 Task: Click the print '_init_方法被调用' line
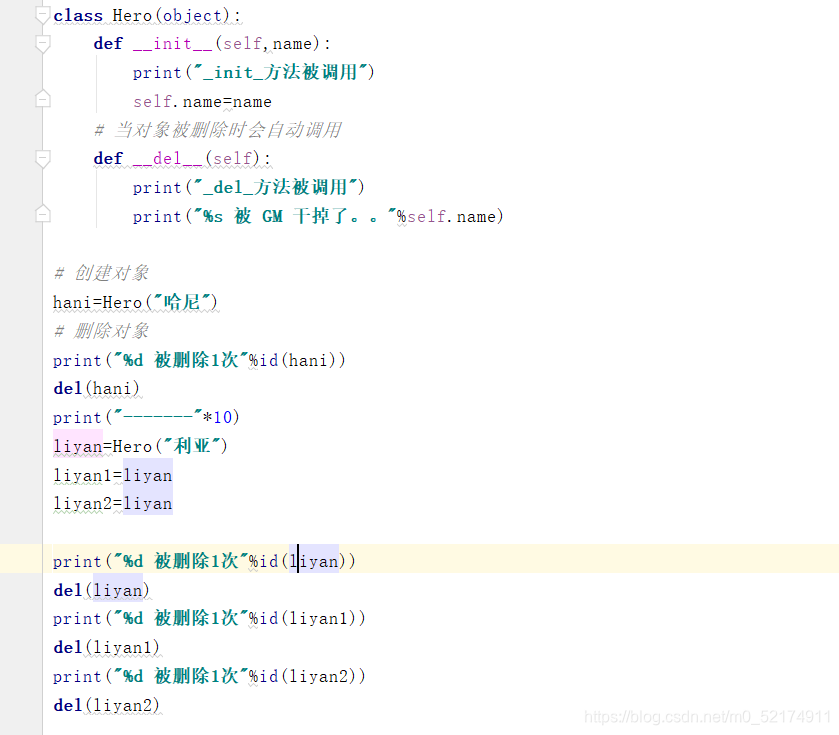tap(254, 72)
